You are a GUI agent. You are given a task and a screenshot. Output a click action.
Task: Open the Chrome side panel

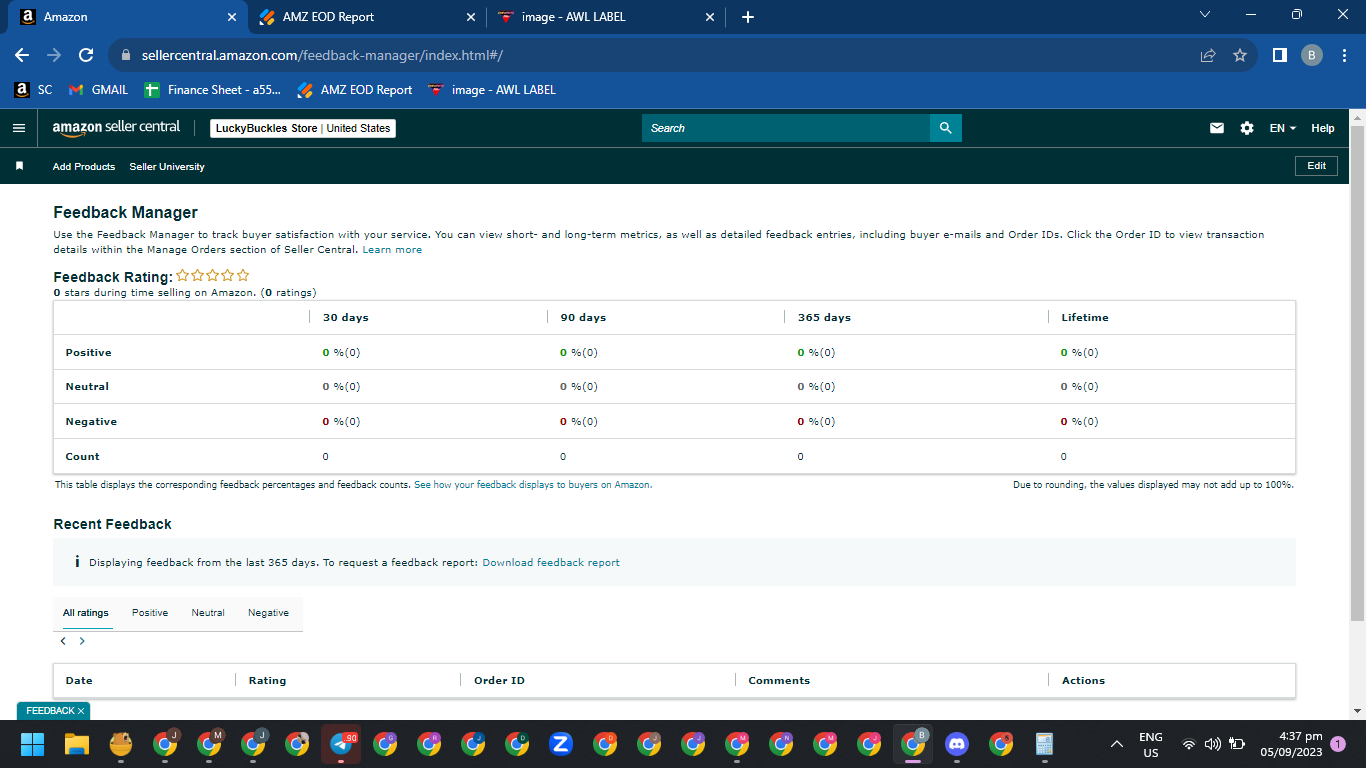click(1279, 55)
